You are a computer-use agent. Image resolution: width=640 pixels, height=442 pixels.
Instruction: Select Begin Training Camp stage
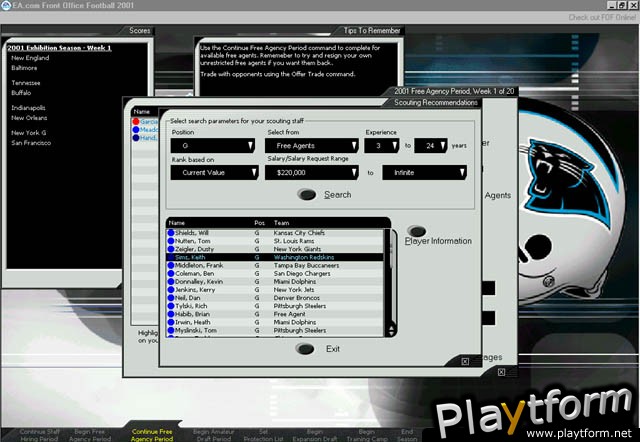(367, 435)
